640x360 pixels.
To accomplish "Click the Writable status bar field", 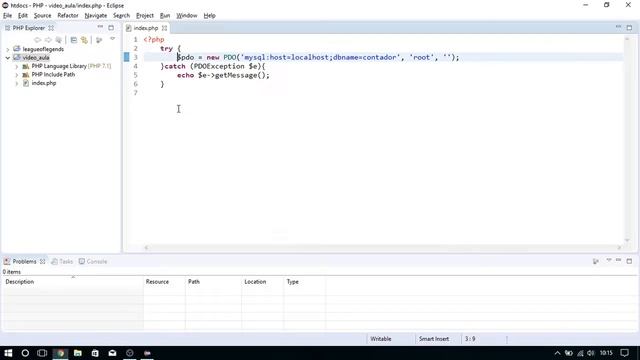I will pos(380,339).
